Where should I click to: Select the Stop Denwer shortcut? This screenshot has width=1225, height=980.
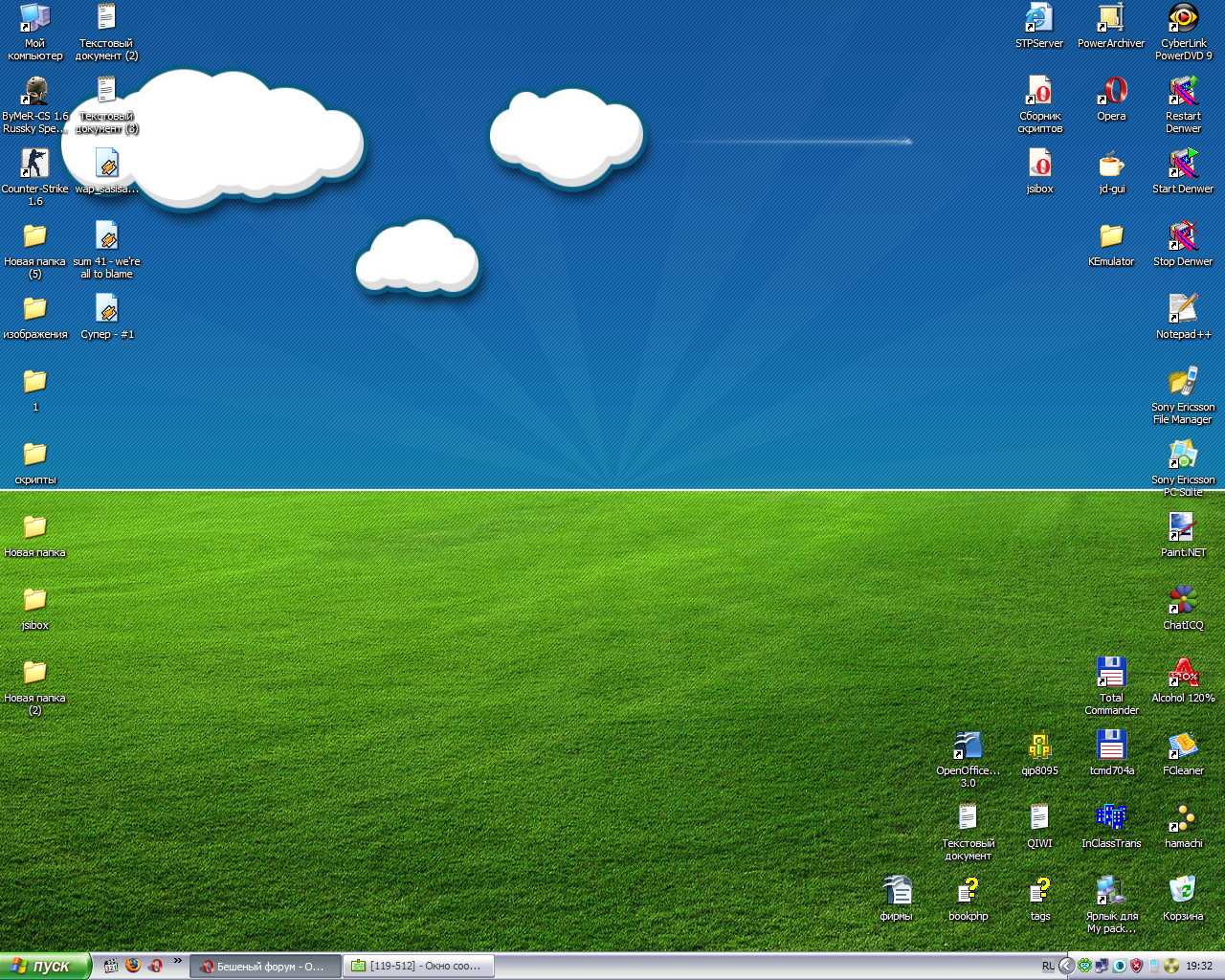pyautogui.click(x=1183, y=237)
